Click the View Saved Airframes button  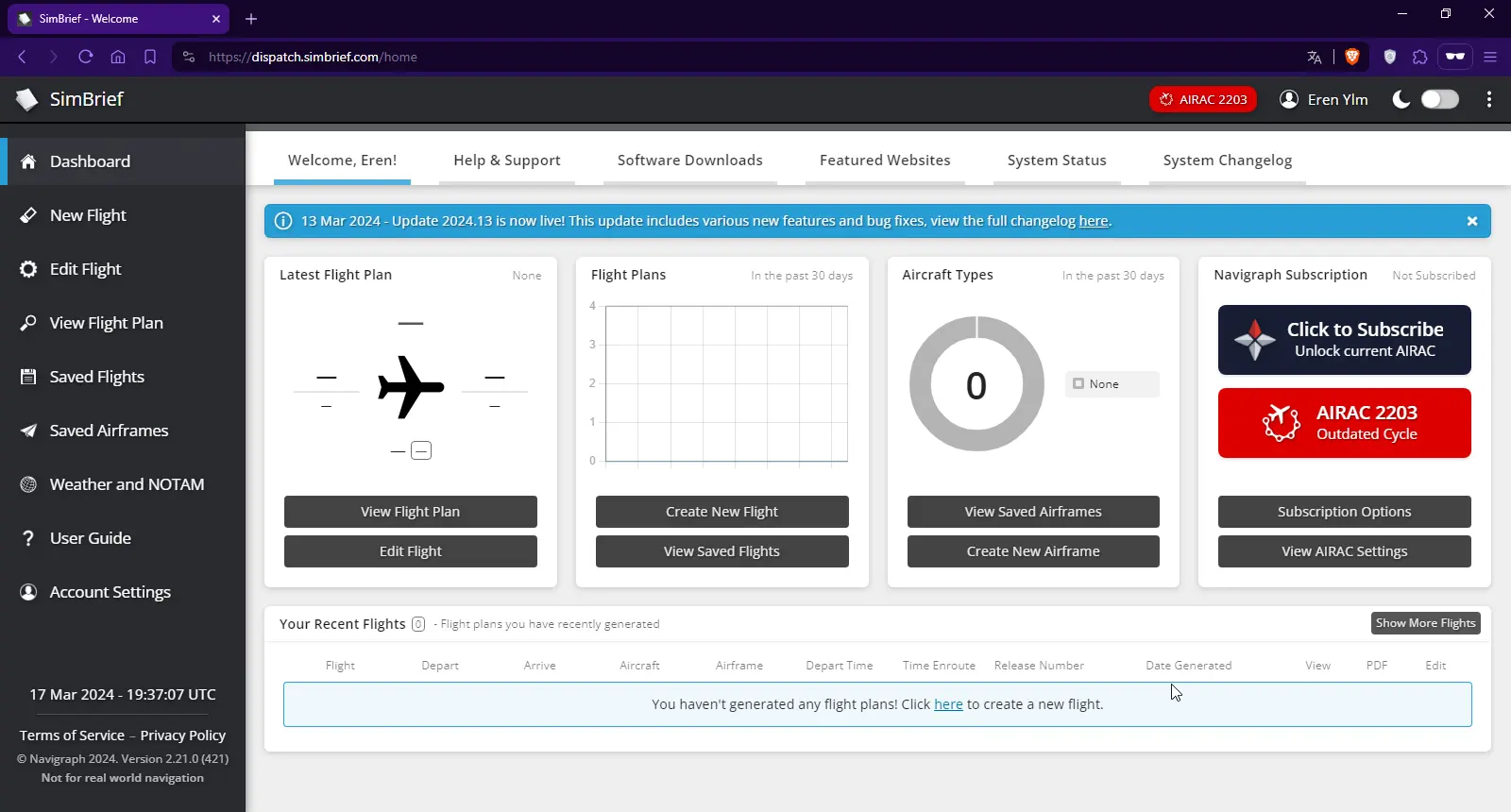point(1033,512)
